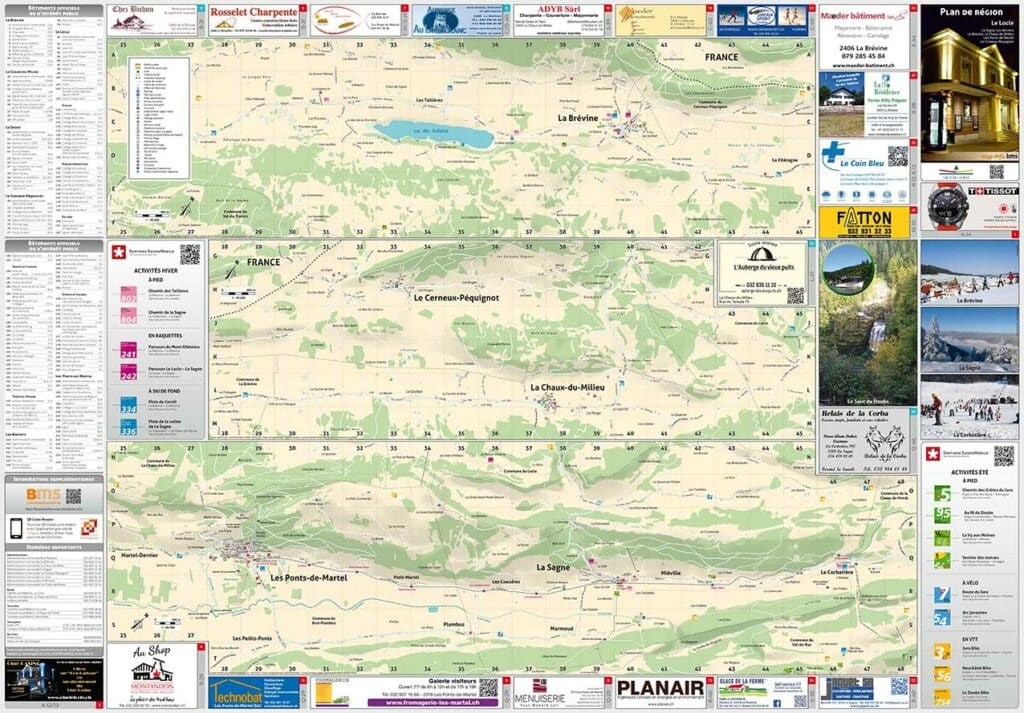Viewport: 1024px width, 713px height.
Task: Click the Le Cerneux-Péquignot town label
Action: [x=456, y=298]
